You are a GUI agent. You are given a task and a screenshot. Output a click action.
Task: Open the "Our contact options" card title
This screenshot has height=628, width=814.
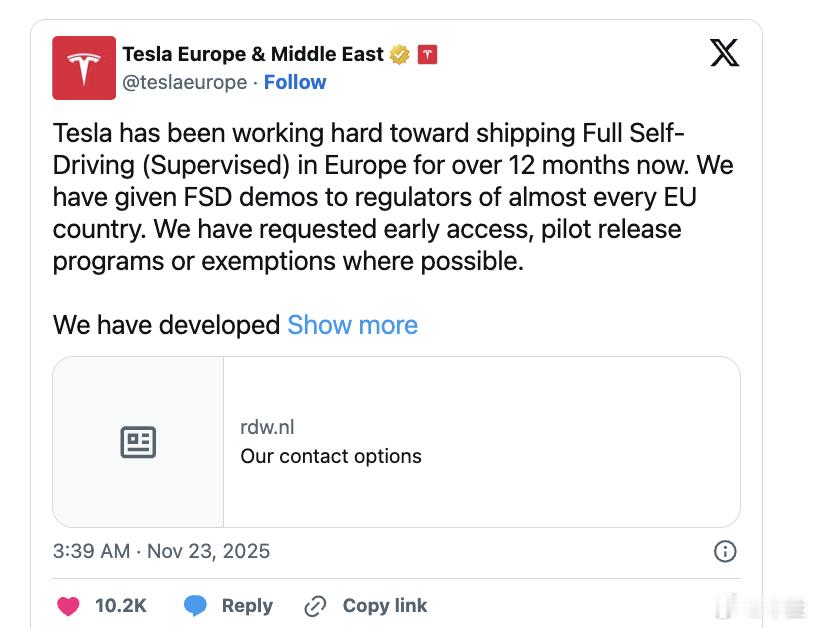331,456
